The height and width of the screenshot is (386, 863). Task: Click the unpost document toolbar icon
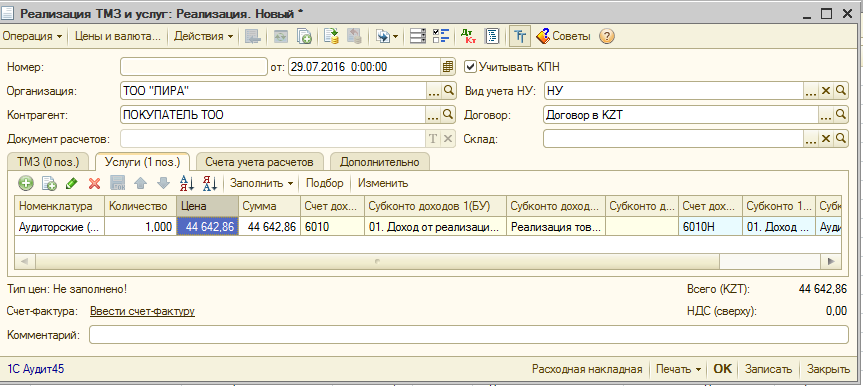pos(354,36)
